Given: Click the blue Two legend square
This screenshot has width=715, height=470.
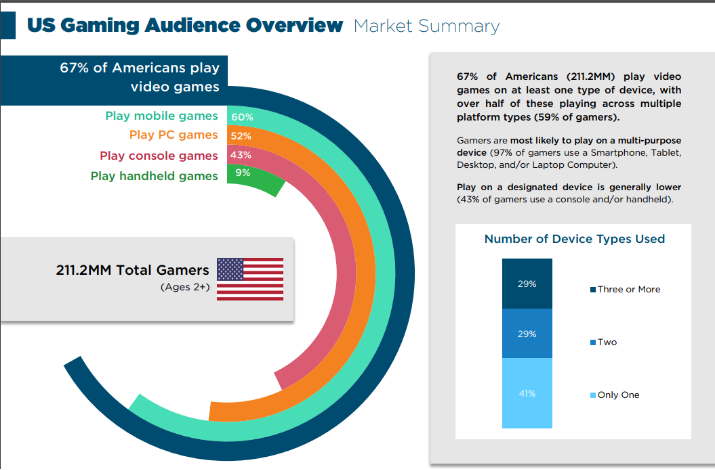Looking at the screenshot, I should point(591,342).
